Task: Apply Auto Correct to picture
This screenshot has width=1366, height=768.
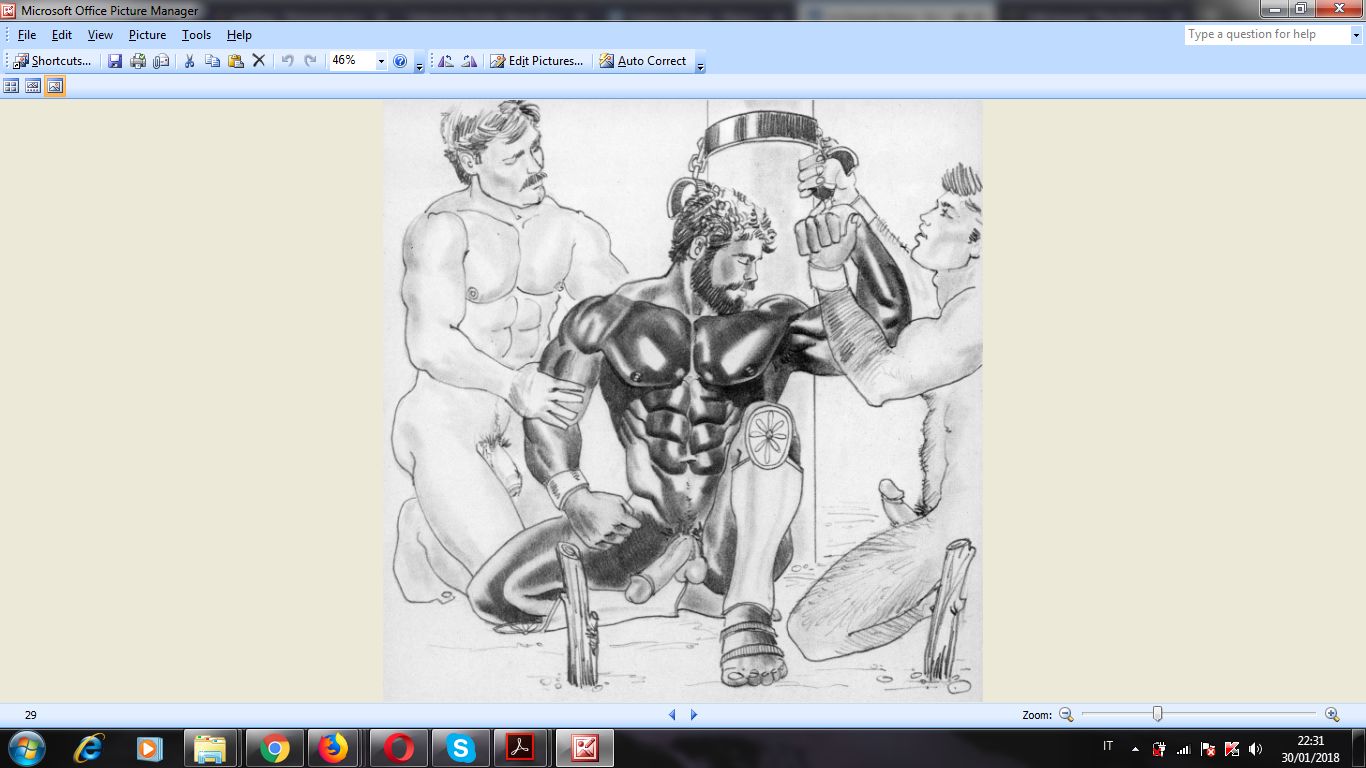Action: [x=642, y=61]
